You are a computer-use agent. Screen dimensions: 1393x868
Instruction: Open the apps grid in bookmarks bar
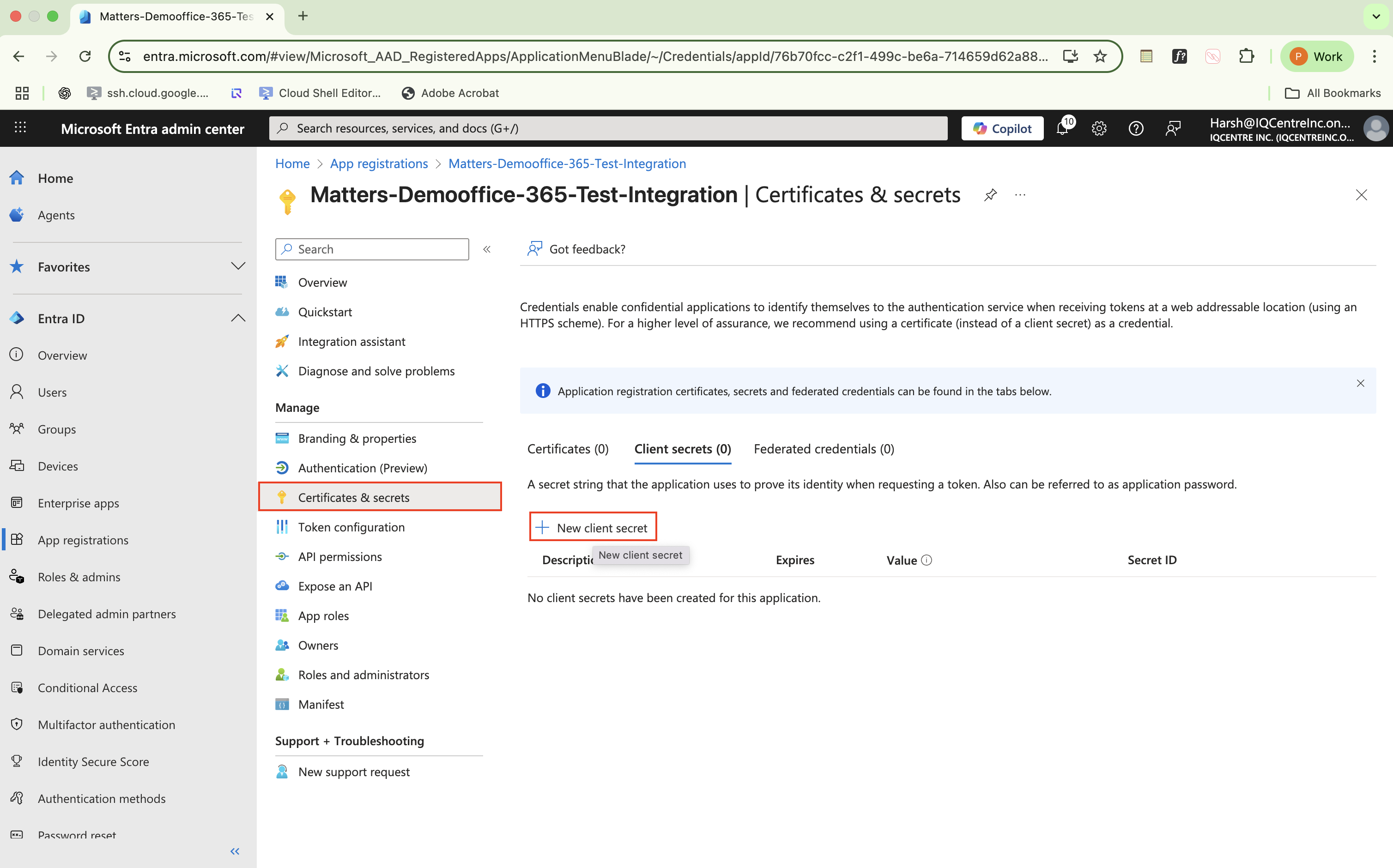tap(22, 93)
